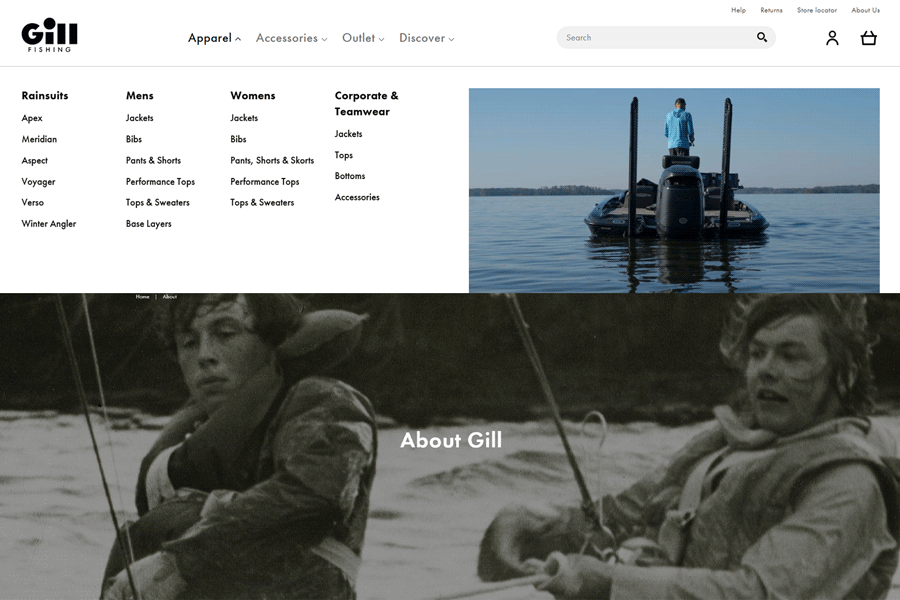Select the Mens category heading

[139, 95]
